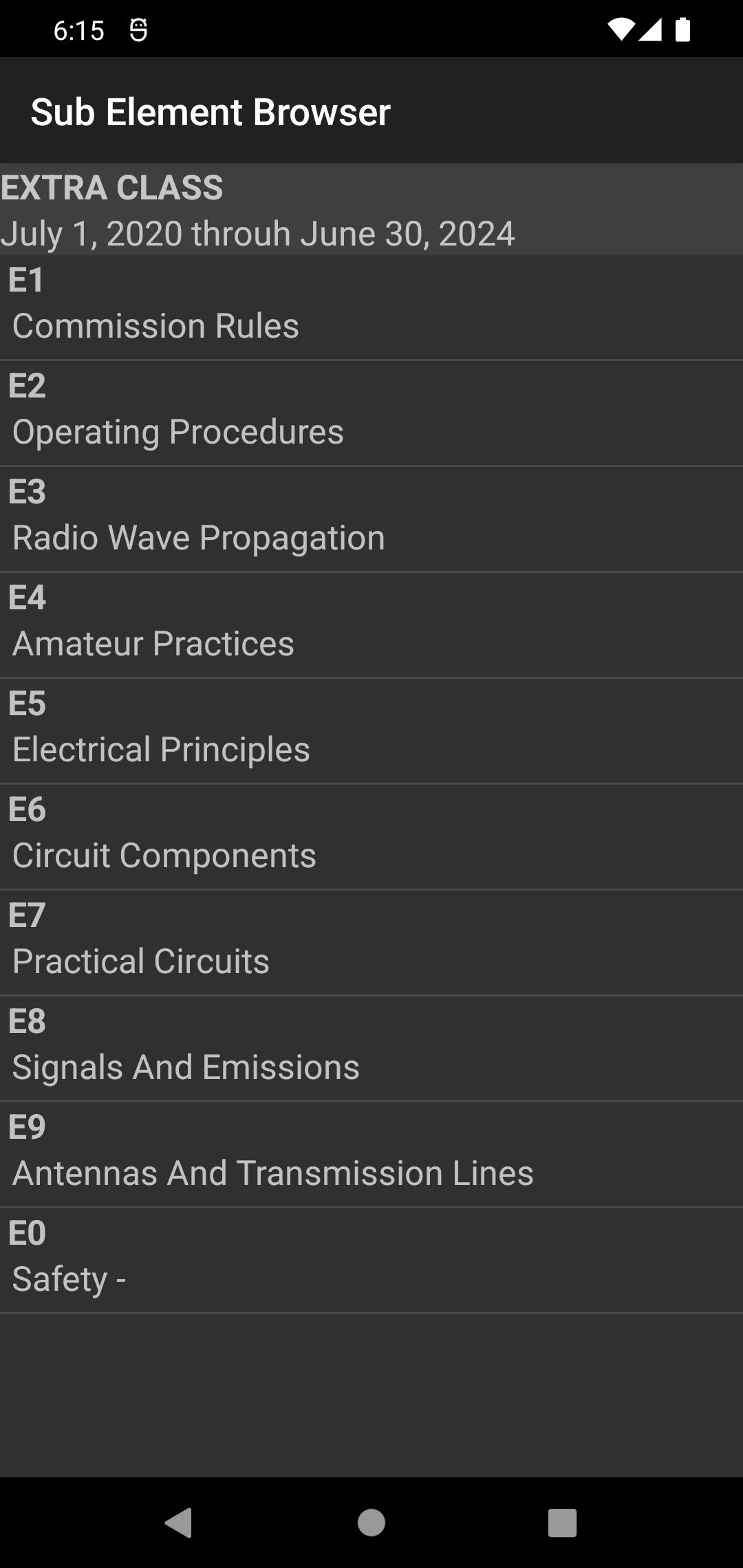Open E8 Signals And Emissions
Viewport: 743px width, 1568px height.
(x=371, y=1048)
